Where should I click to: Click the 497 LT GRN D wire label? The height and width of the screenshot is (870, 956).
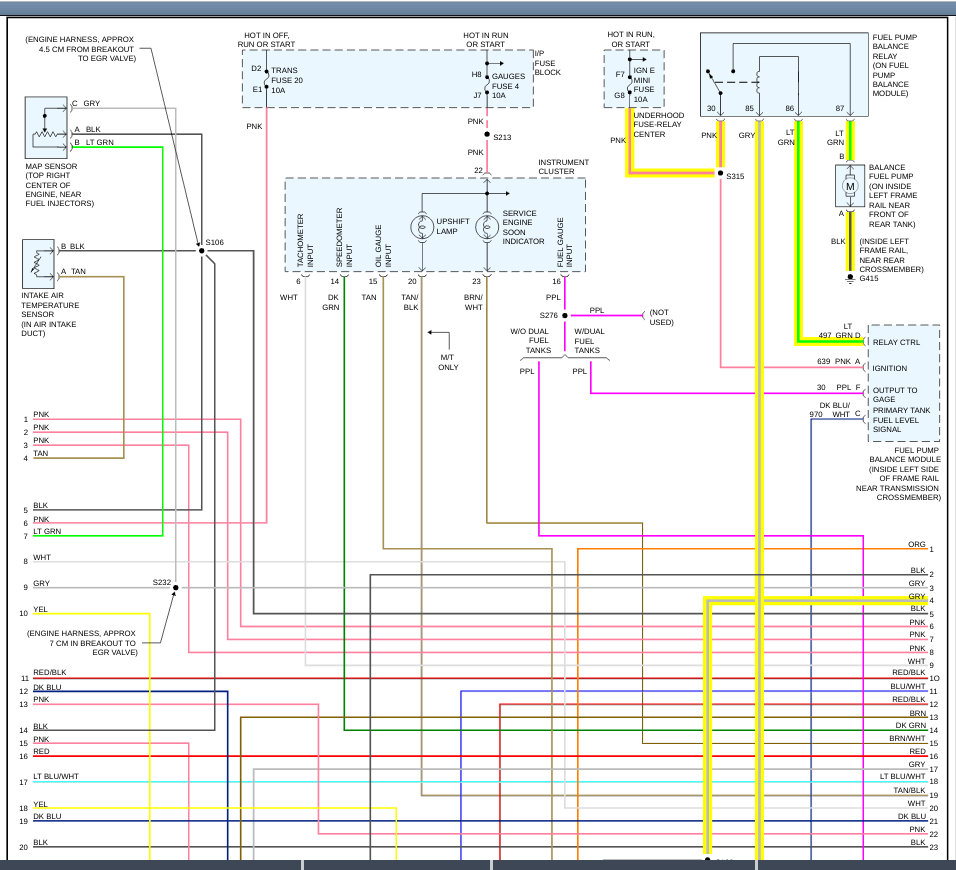(839, 331)
